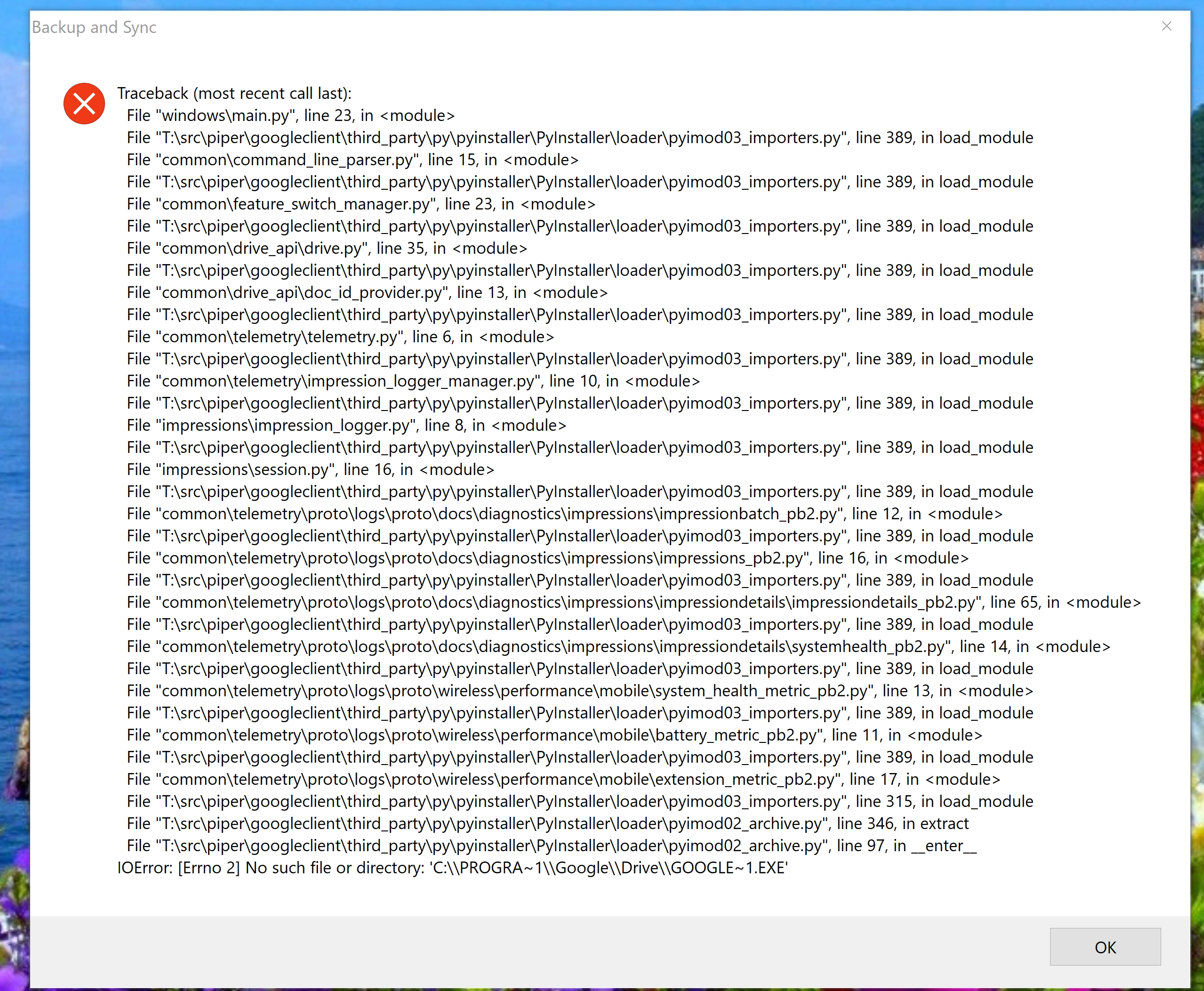The image size is (1204, 991).
Task: Click the 'Traceback (most recent call last)' line
Action: coord(234,93)
